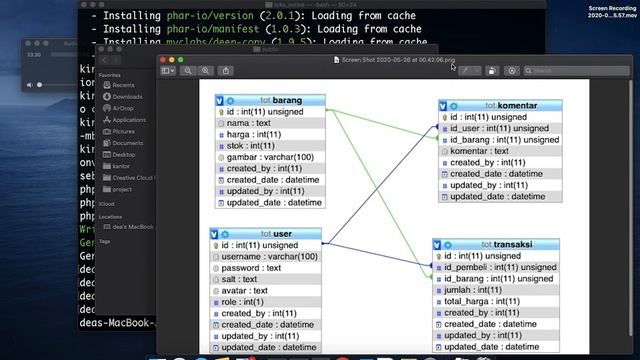Click the gear icon on the barang table
640x360 pixels.
point(230,100)
